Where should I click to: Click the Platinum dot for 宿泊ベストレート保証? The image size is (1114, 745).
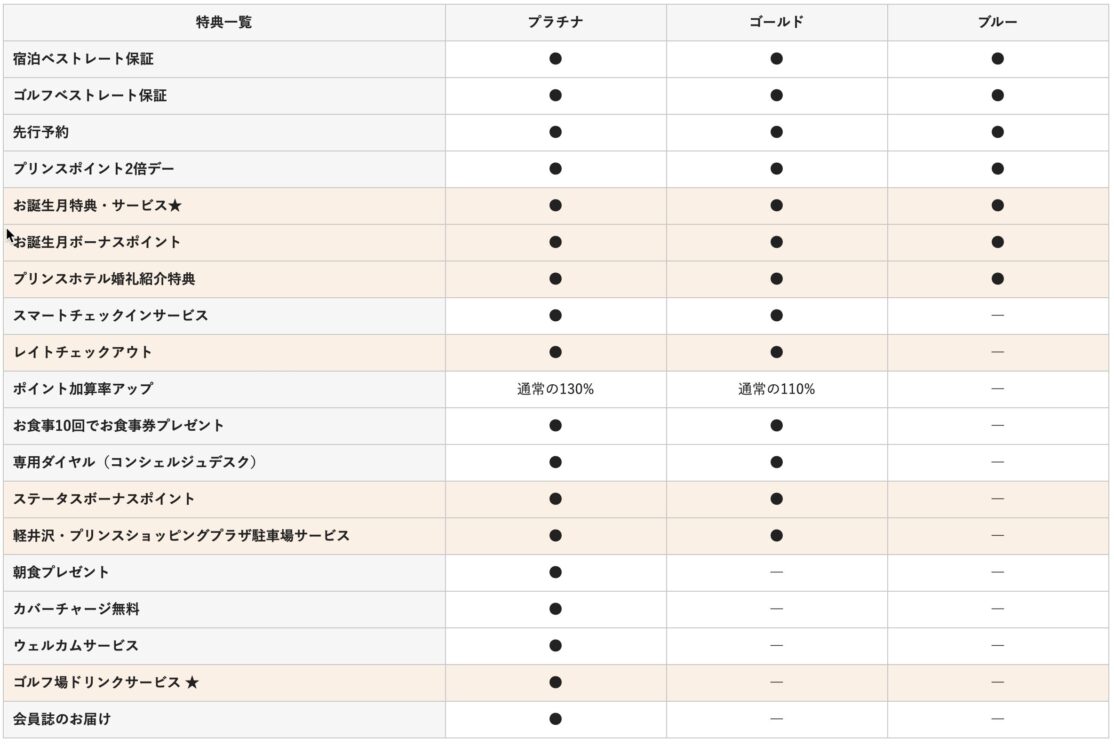(555, 59)
